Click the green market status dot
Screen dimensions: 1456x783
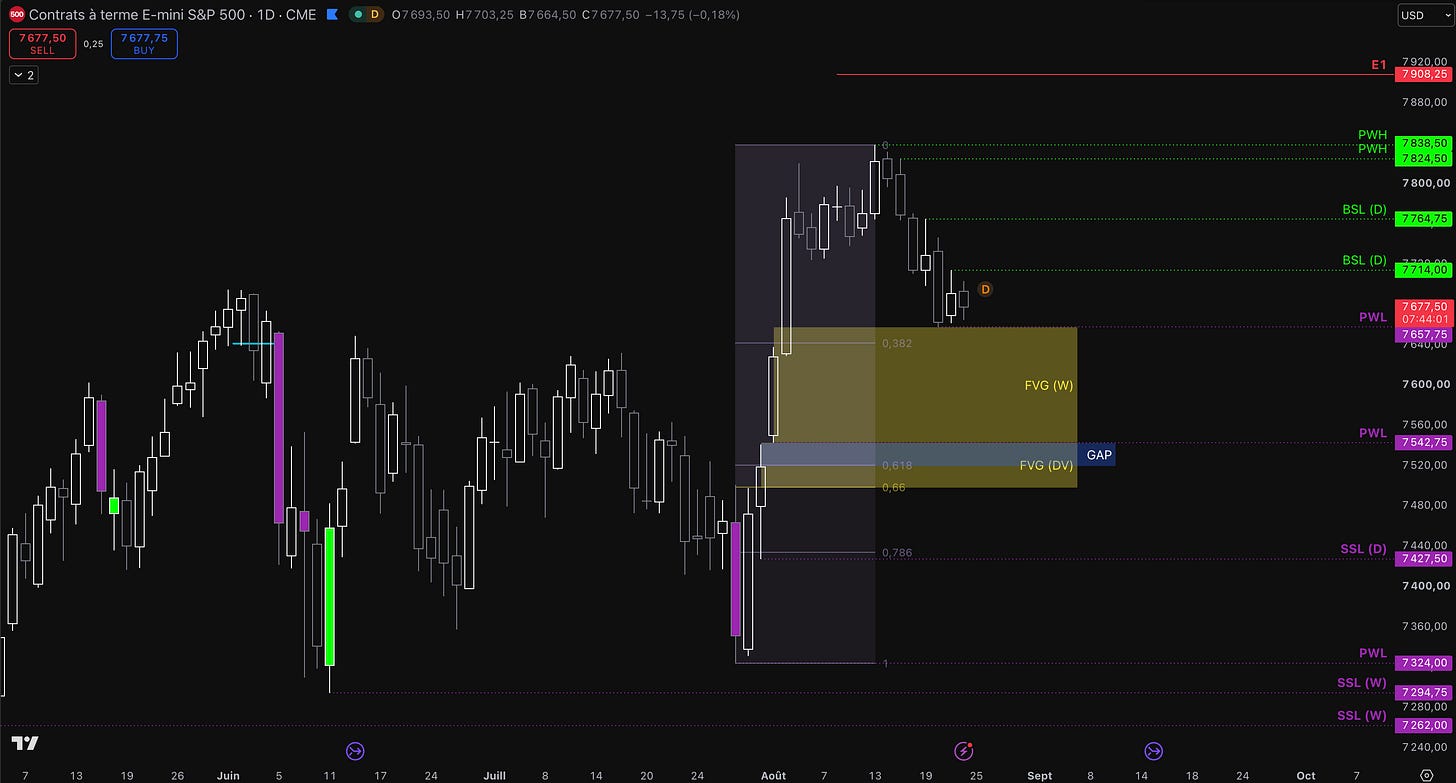358,15
